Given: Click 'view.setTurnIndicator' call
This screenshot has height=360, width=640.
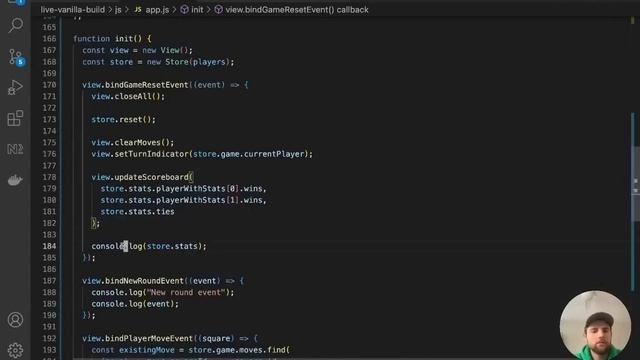Looking at the screenshot, I should click(140, 154).
